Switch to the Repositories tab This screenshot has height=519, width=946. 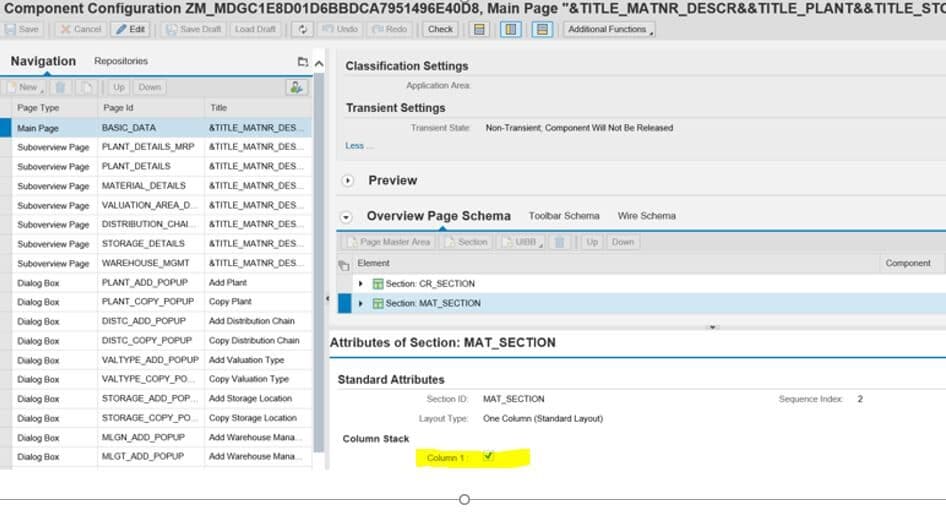click(121, 62)
